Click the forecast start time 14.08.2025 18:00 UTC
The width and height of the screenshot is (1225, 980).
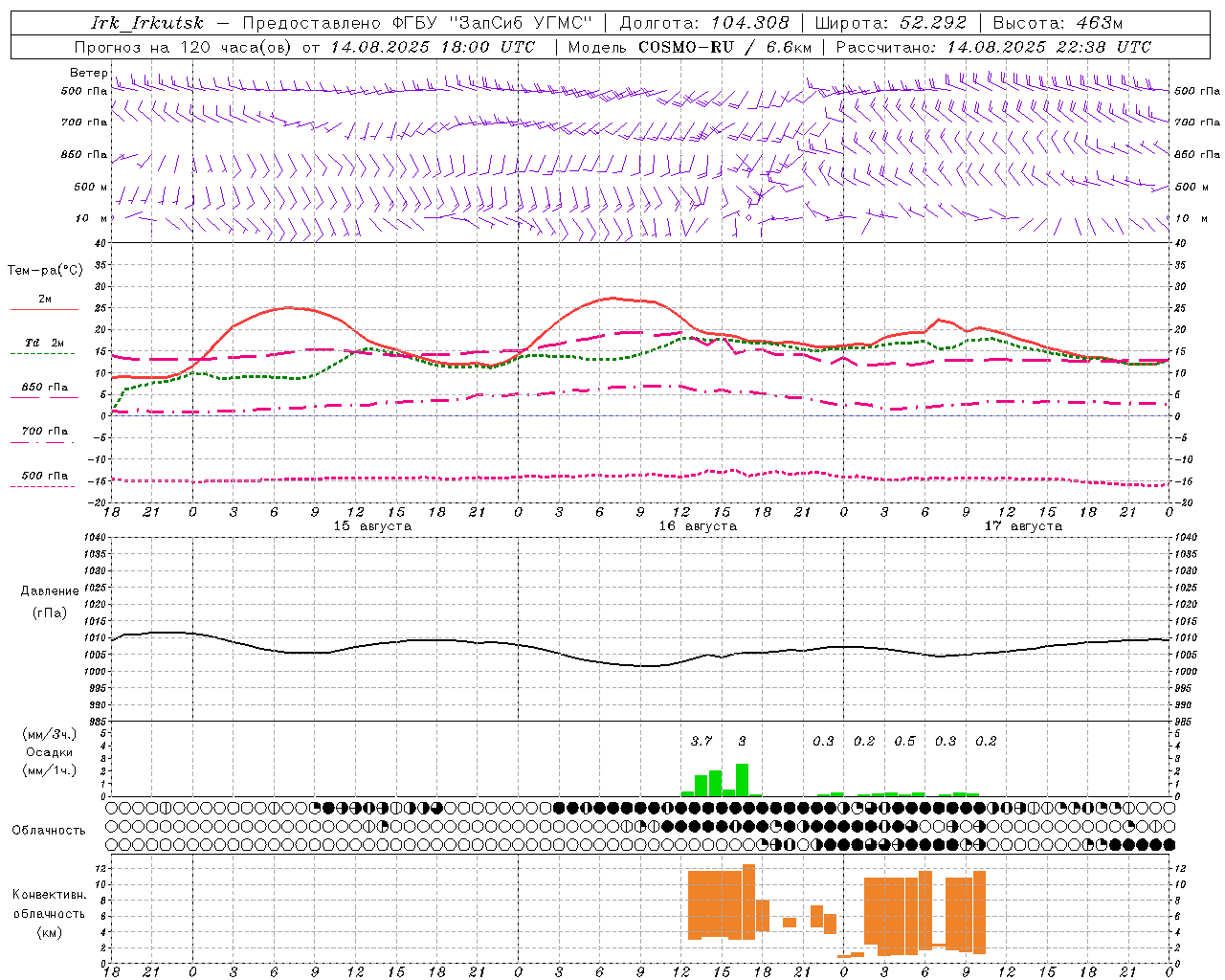click(x=433, y=47)
